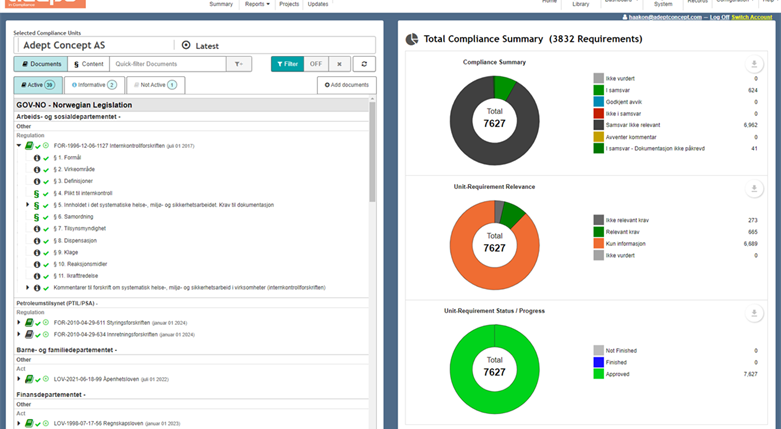Click the info icon for § 3. Definisjoner
Viewport: 781px width, 429px height.
(37, 181)
